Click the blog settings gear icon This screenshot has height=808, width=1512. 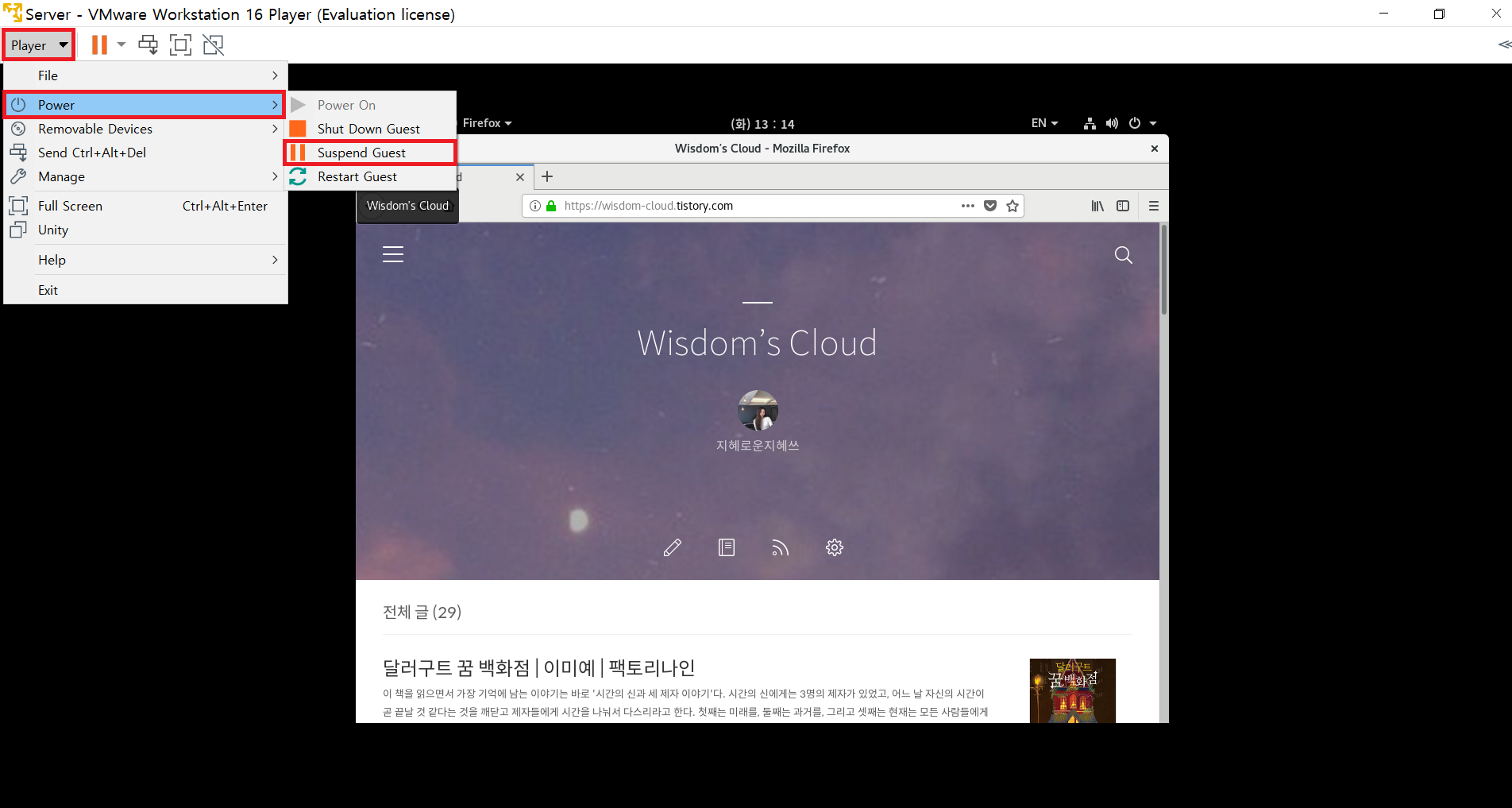click(835, 547)
